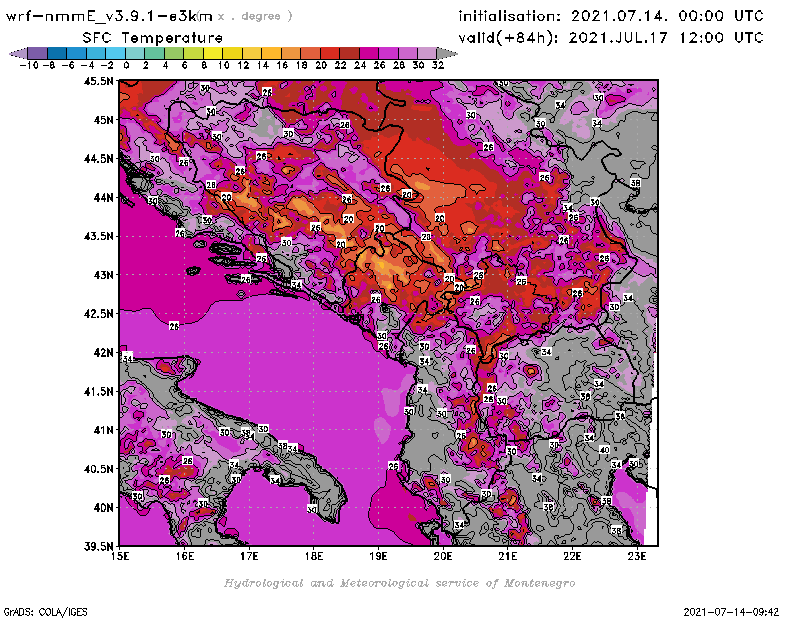Click the legend value label '-10'

29,65
